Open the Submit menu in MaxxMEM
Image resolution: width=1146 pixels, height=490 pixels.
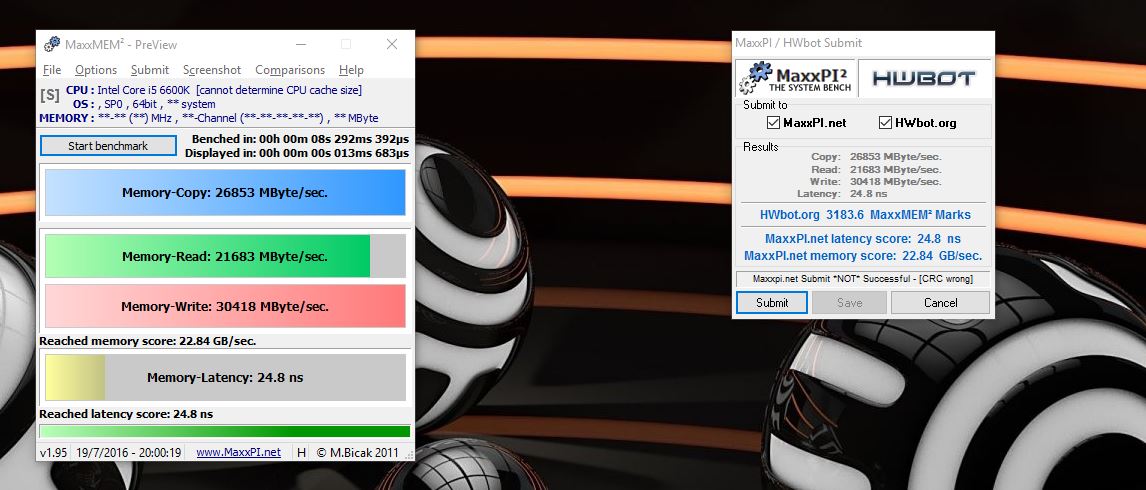[150, 70]
